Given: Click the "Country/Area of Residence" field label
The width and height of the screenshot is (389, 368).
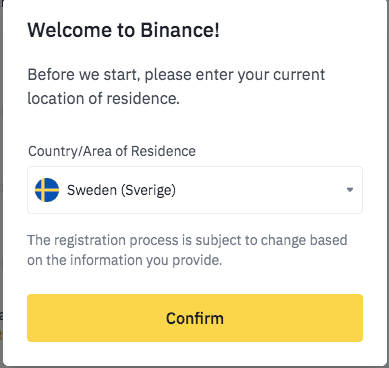Looking at the screenshot, I should 112,151.
